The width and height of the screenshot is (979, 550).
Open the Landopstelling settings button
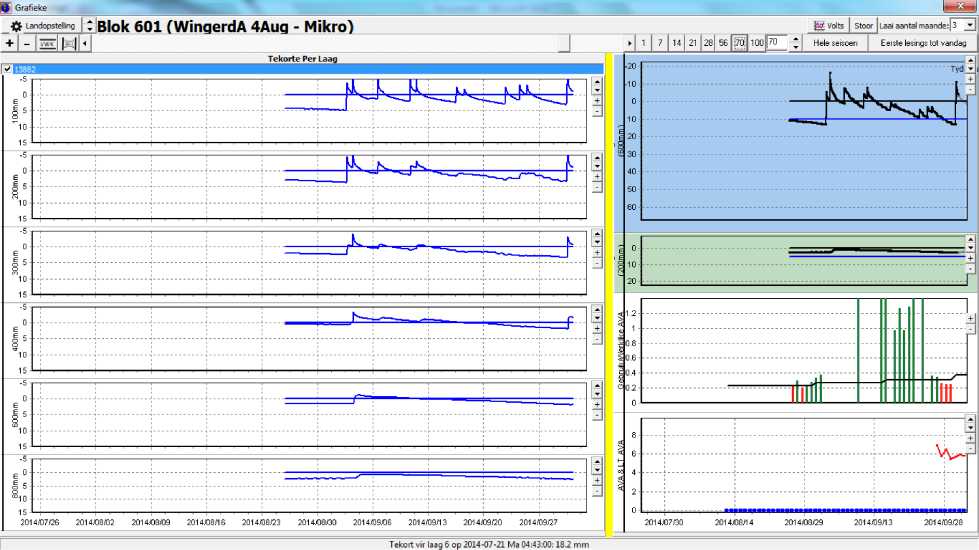(42, 26)
